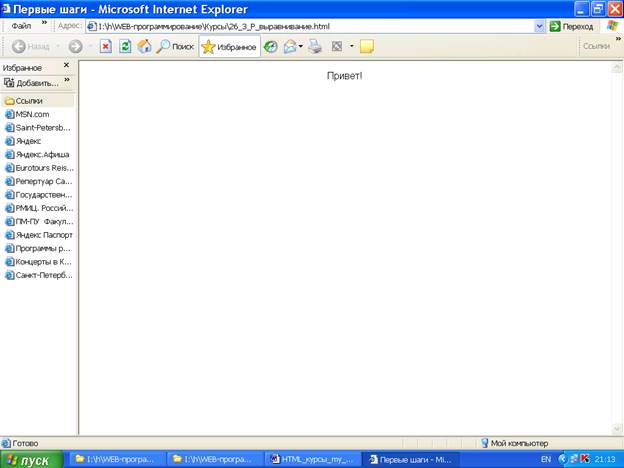
Task: Click the Мой компьютер zone indicator
Action: pyautogui.click(x=515, y=443)
